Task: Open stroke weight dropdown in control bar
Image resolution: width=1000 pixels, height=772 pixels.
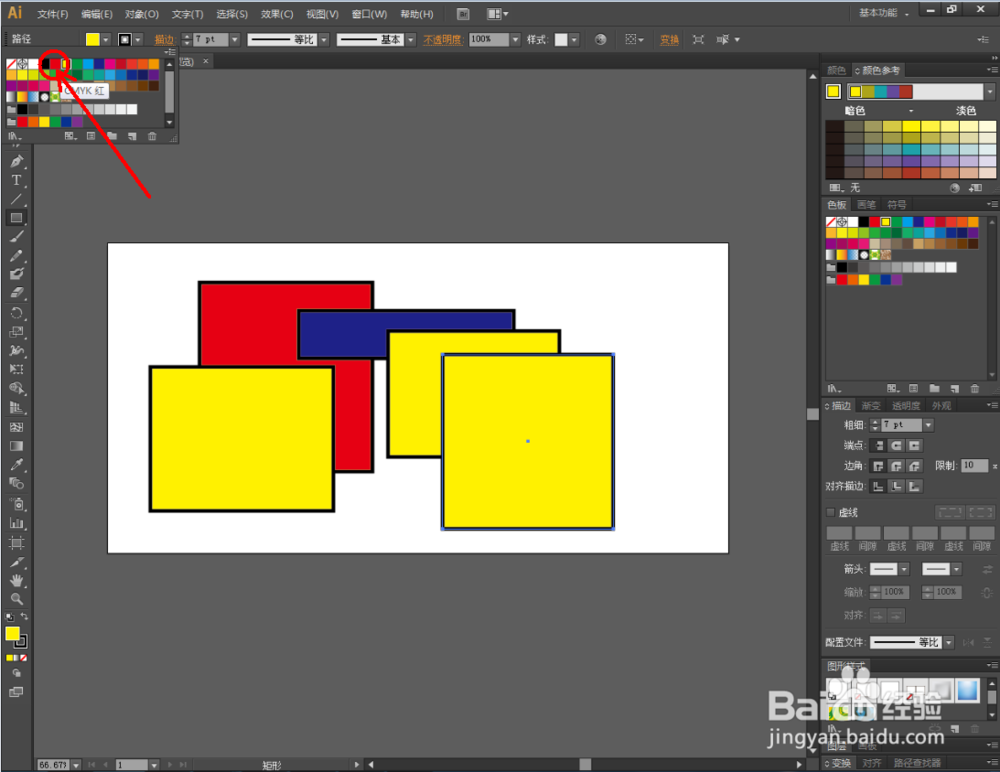Action: 235,40
